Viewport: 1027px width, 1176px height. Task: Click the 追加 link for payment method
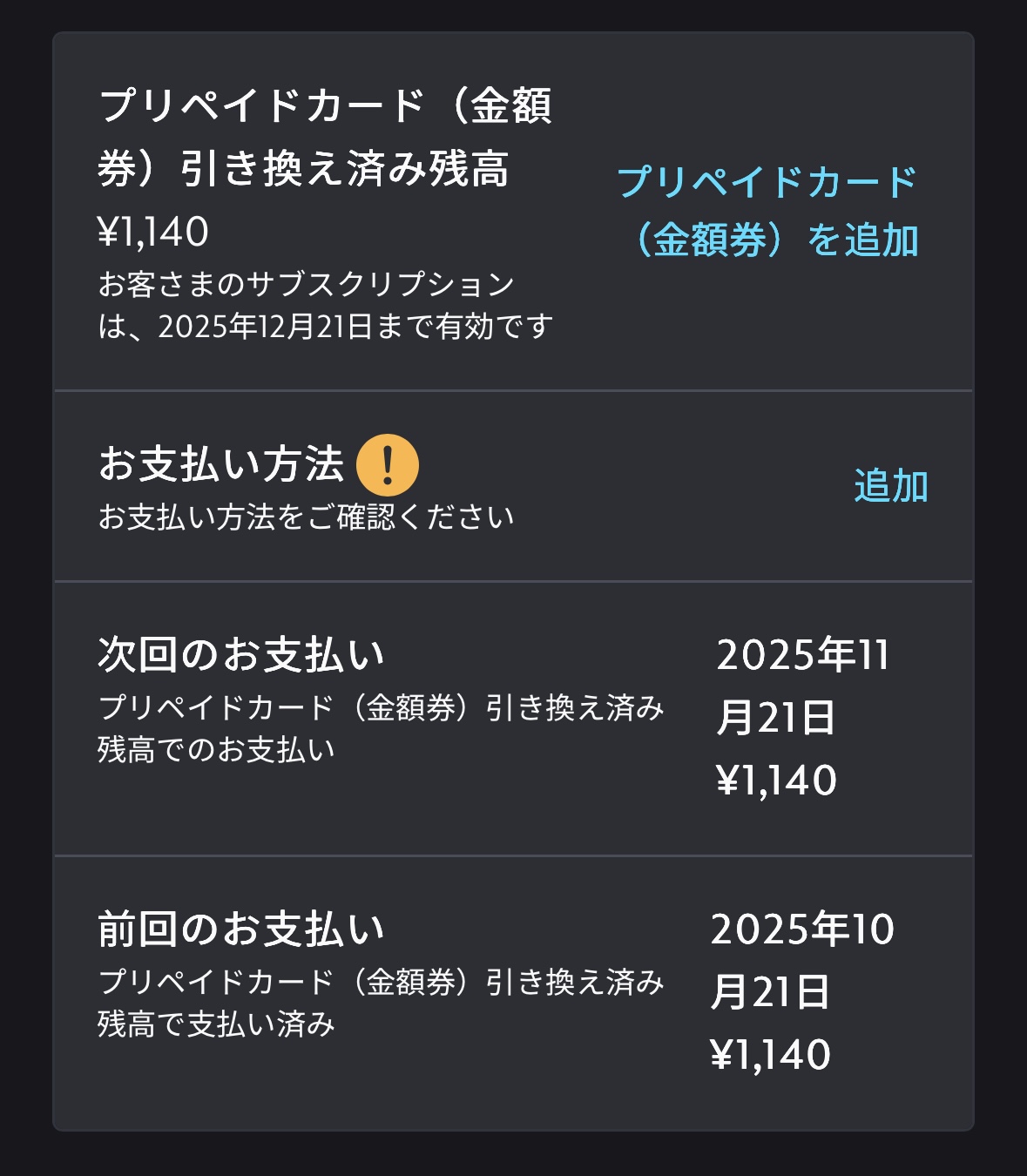tap(890, 486)
